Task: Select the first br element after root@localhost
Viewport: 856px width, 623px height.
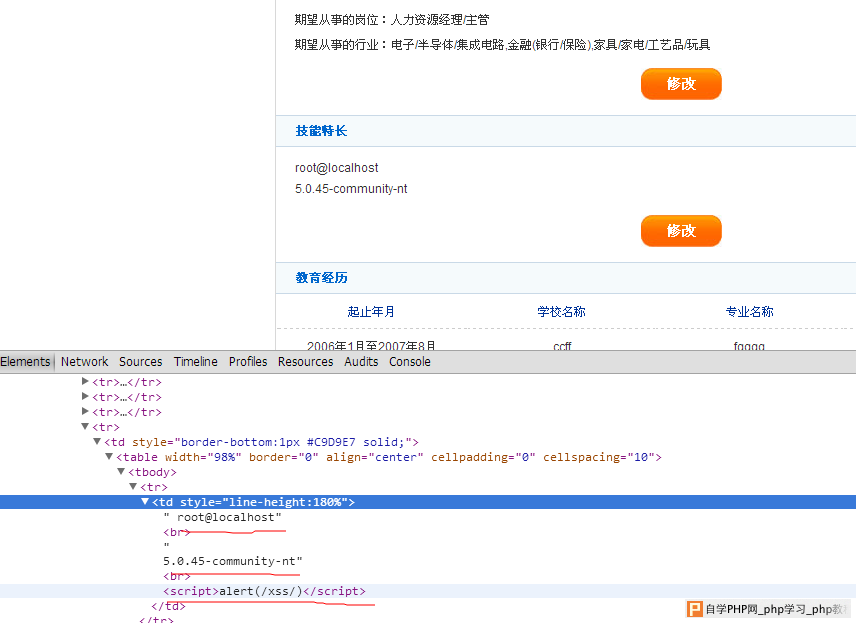Action: 176,532
